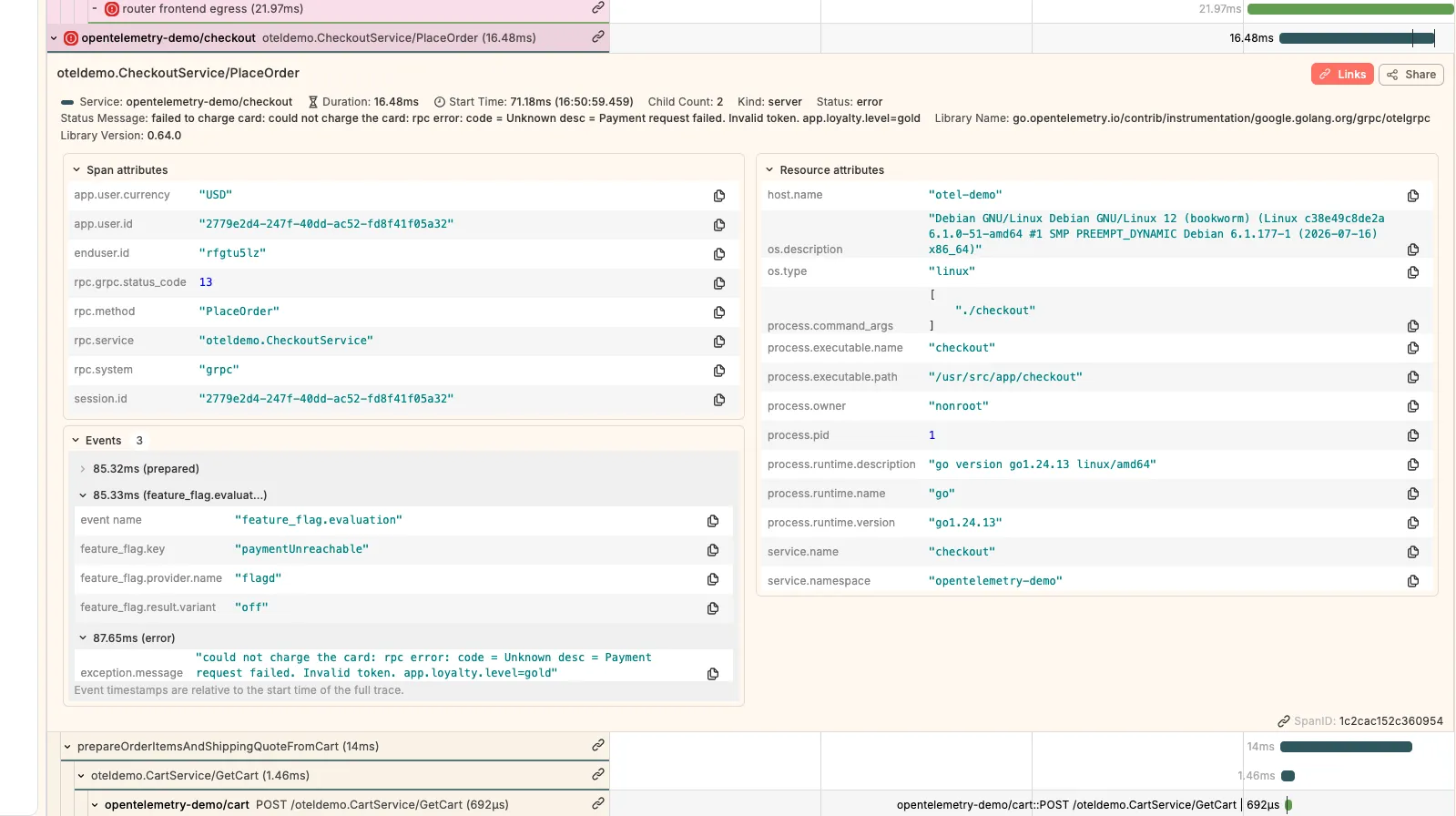Copy the exception.message value
This screenshot has width=1456, height=816.
pos(713,674)
